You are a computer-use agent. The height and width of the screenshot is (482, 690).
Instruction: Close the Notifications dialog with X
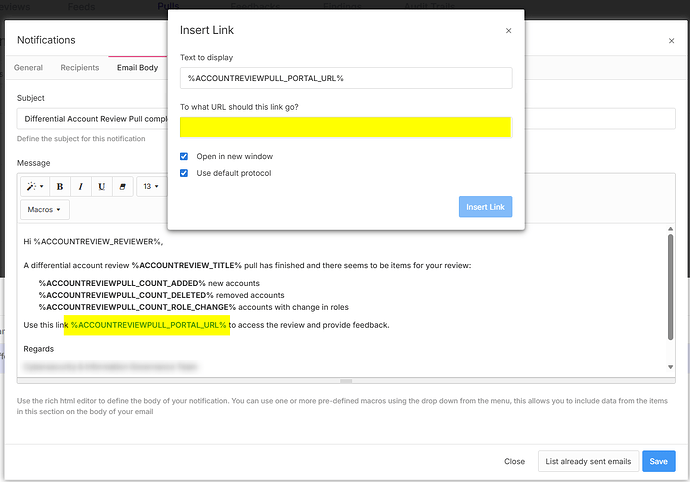click(671, 40)
